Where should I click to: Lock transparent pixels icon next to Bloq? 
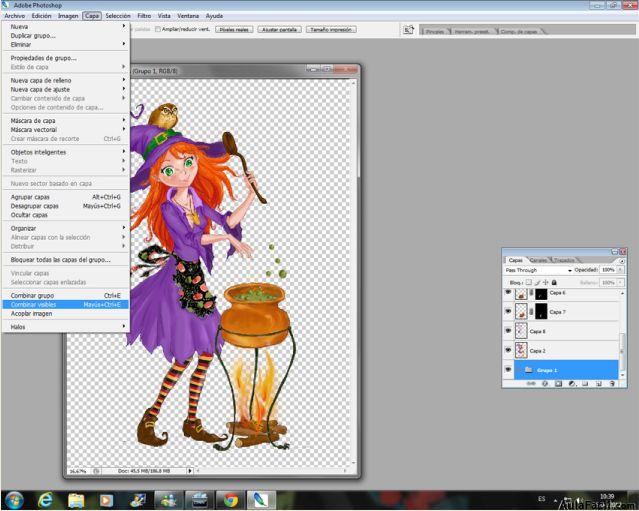[529, 282]
